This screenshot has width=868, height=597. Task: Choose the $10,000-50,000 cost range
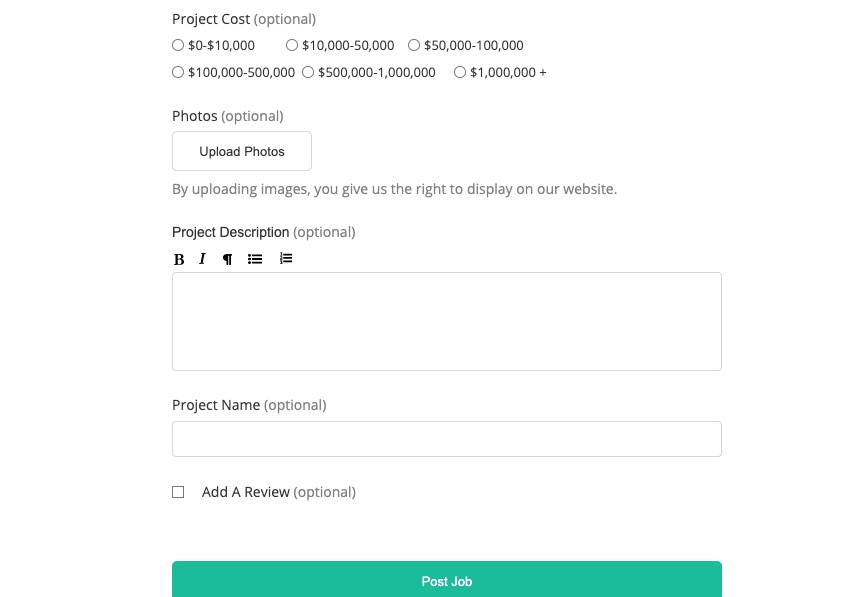coord(292,45)
